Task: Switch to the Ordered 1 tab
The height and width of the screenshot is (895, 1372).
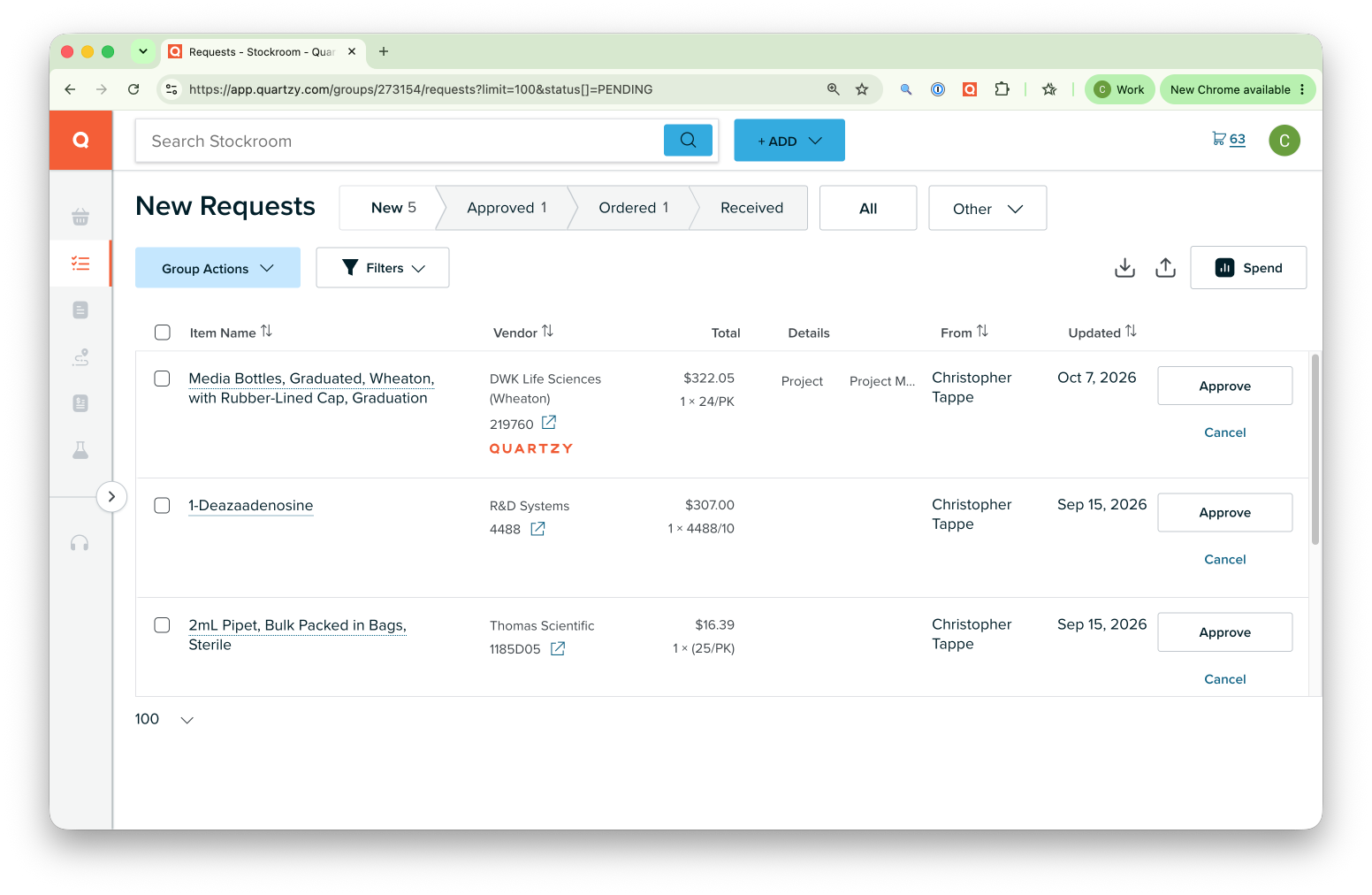Action: coord(634,208)
